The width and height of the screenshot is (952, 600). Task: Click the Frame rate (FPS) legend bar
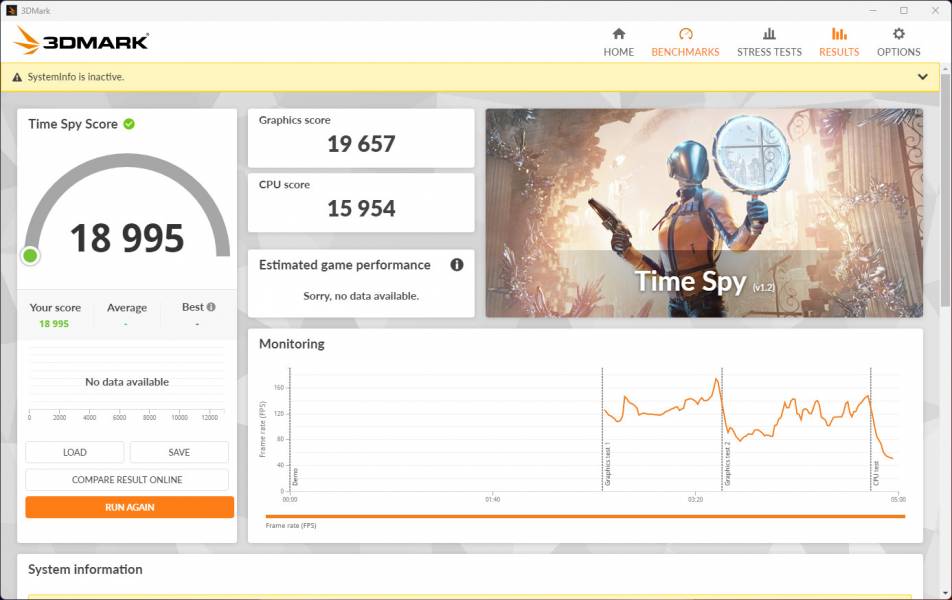585,517
